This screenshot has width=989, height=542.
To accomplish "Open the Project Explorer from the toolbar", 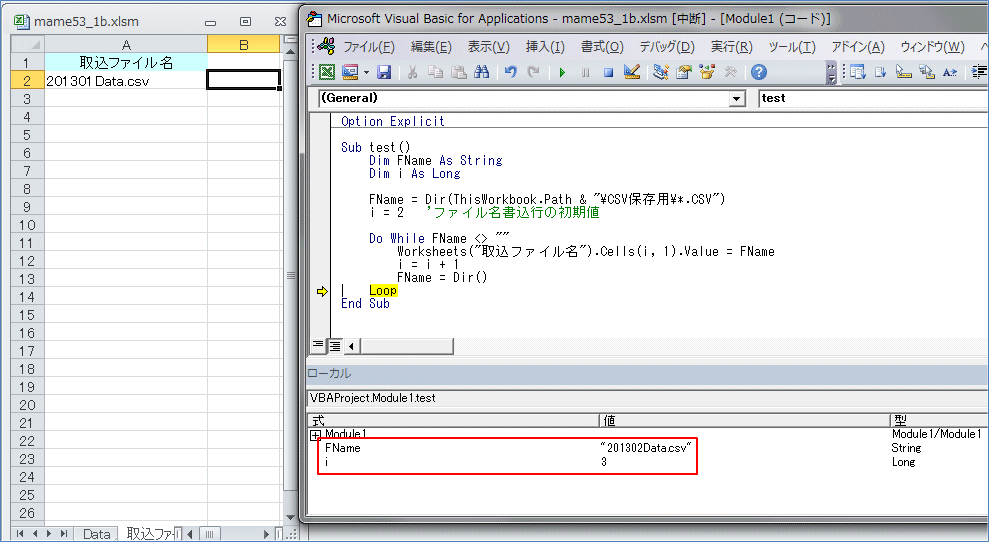I will (661, 72).
